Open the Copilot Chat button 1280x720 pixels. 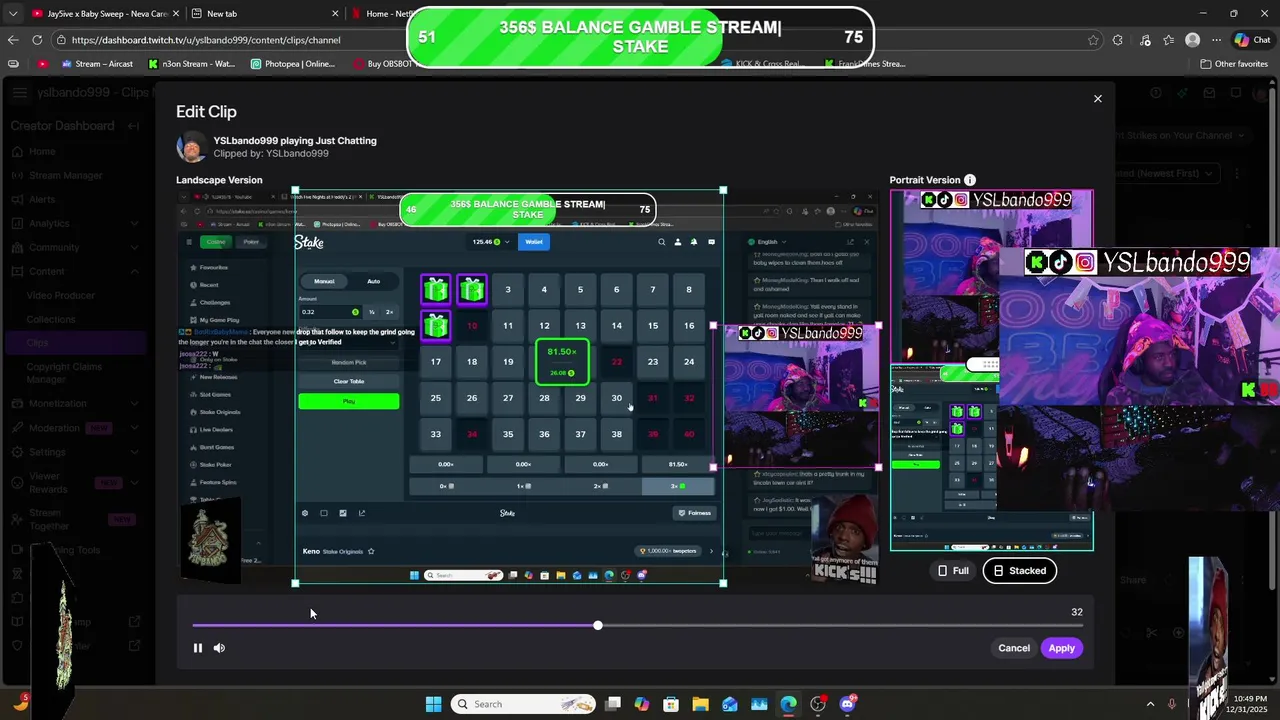1252,40
